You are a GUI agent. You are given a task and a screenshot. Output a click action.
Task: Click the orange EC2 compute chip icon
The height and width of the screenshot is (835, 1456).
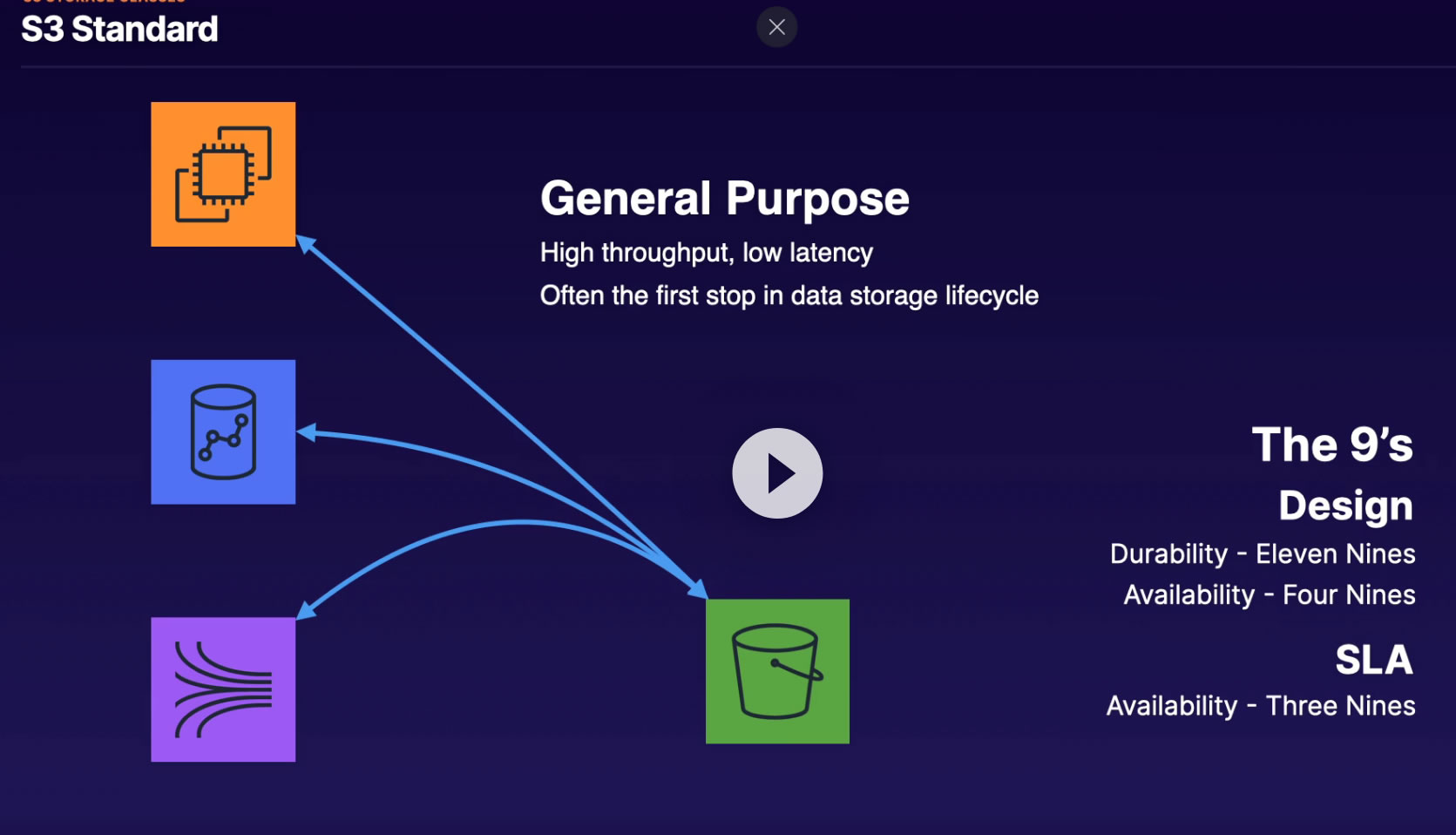(223, 174)
